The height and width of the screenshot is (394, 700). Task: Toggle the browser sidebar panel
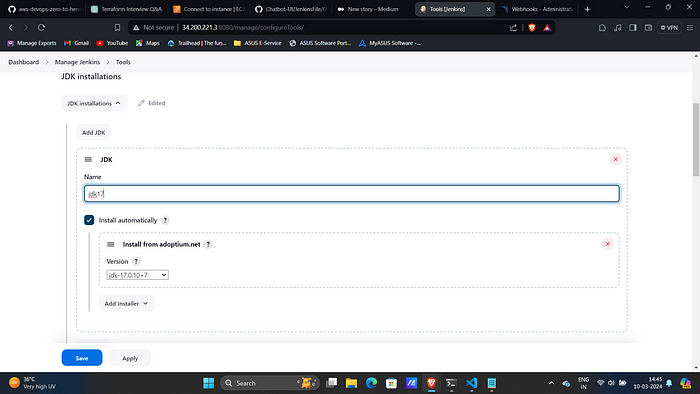[x=633, y=28]
